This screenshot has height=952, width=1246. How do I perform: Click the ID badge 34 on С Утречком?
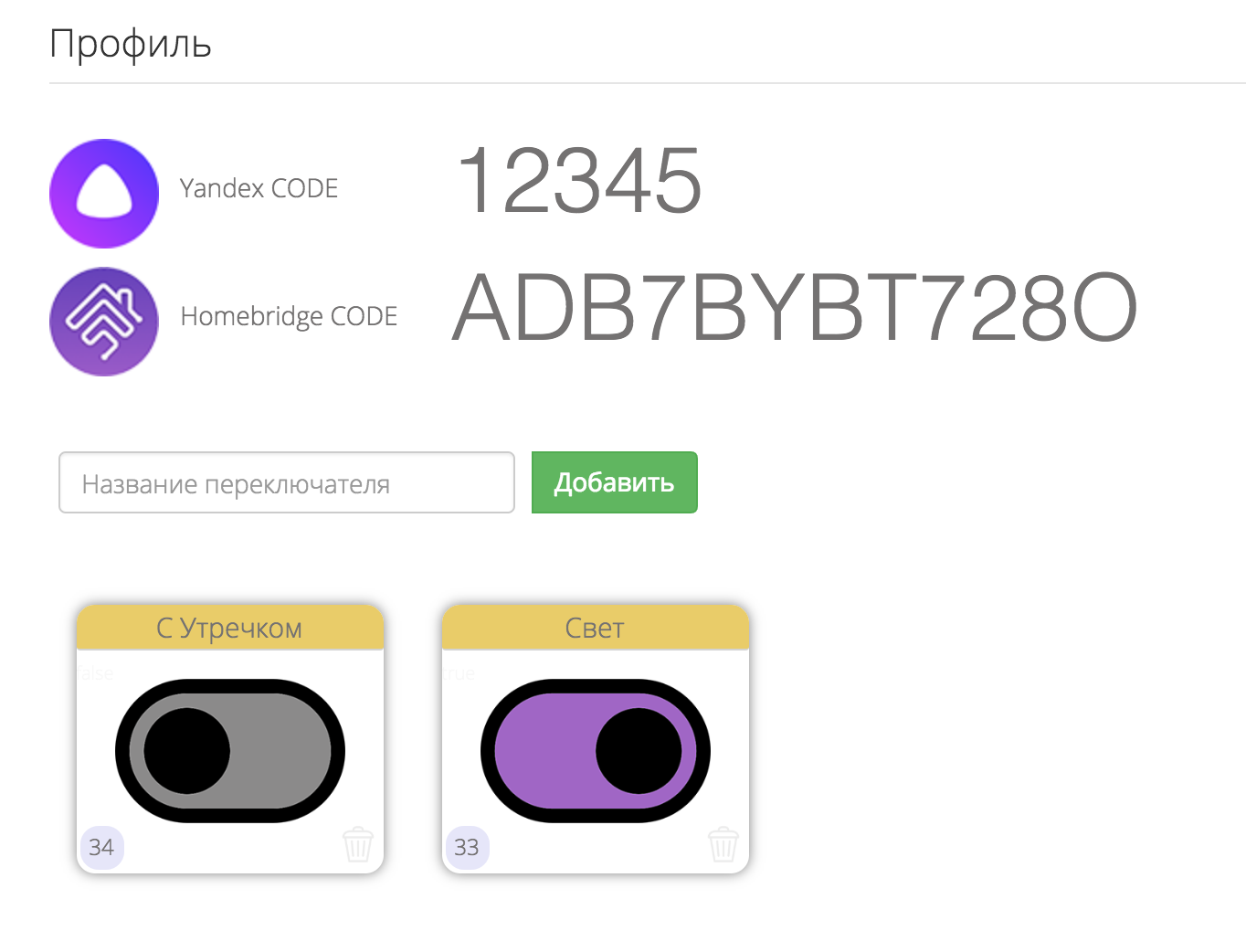coord(102,848)
